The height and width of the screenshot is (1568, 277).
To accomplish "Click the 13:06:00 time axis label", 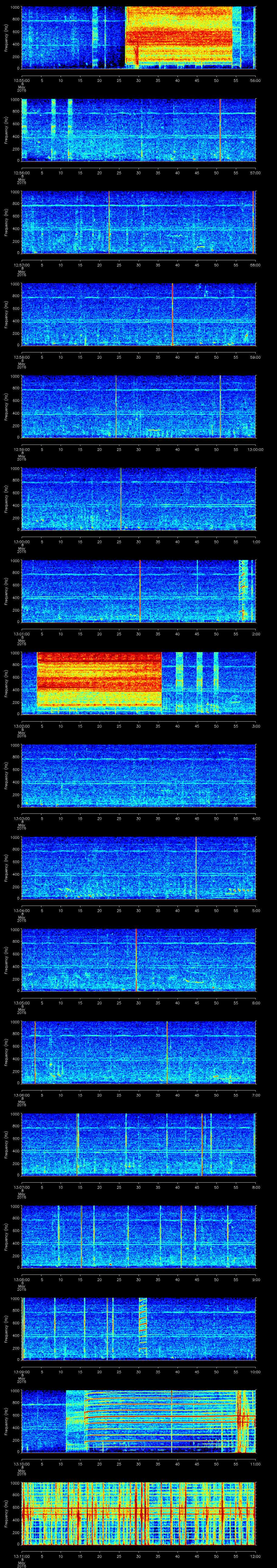I will pos(22,1095).
